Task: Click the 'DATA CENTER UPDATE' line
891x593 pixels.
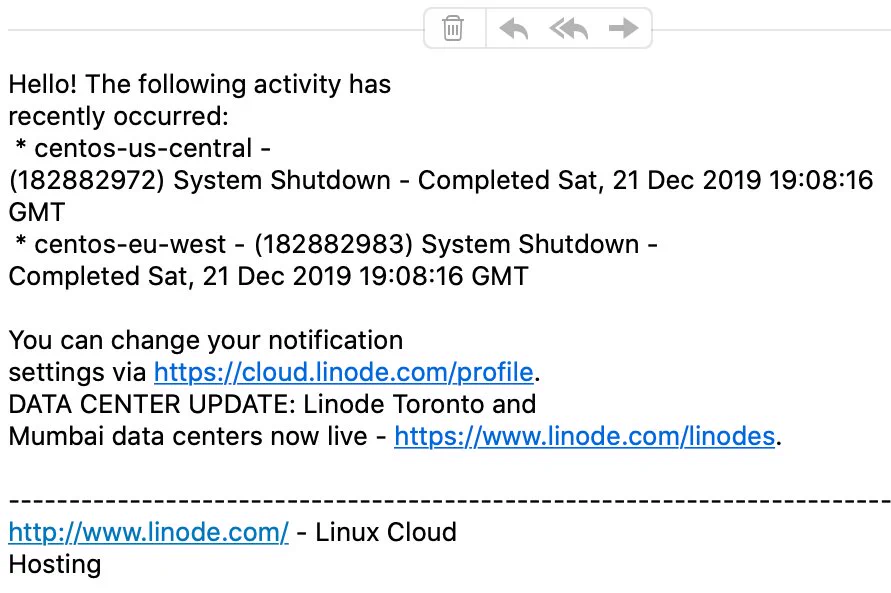Action: tap(272, 405)
